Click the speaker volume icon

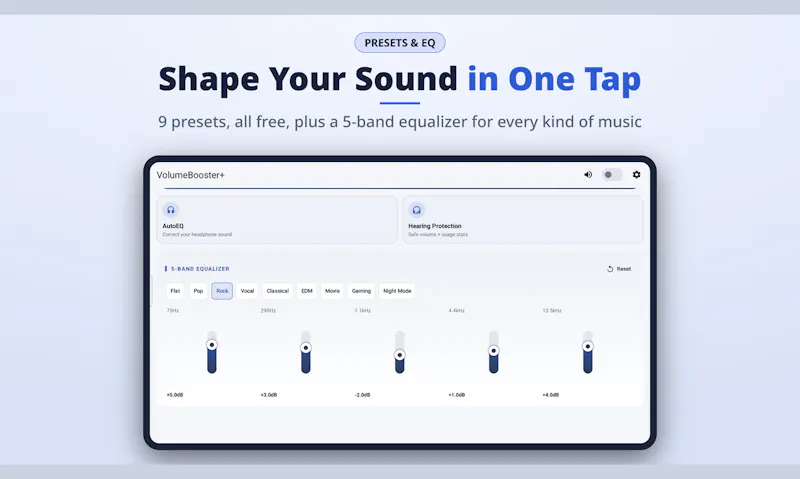[x=588, y=174]
